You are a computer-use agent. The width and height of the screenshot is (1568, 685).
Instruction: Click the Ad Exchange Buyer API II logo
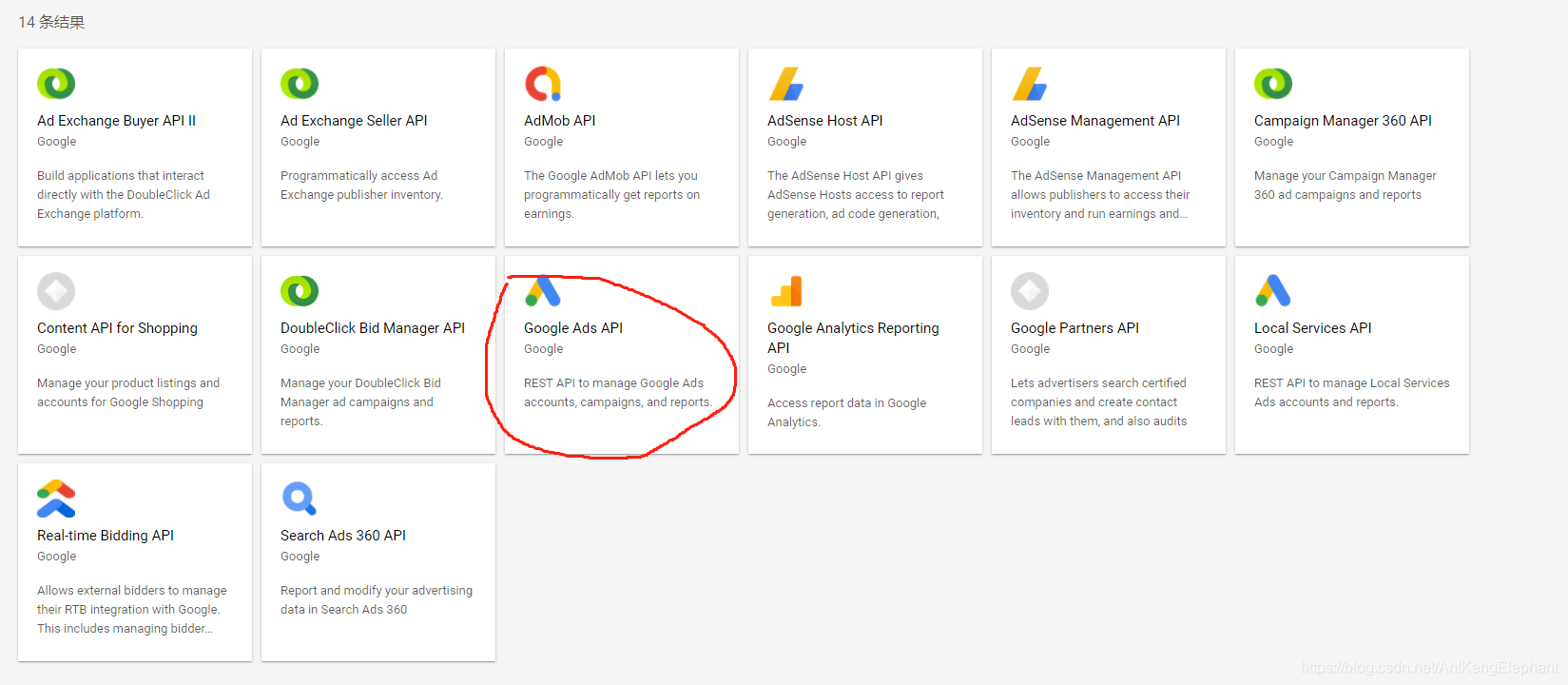point(56,84)
